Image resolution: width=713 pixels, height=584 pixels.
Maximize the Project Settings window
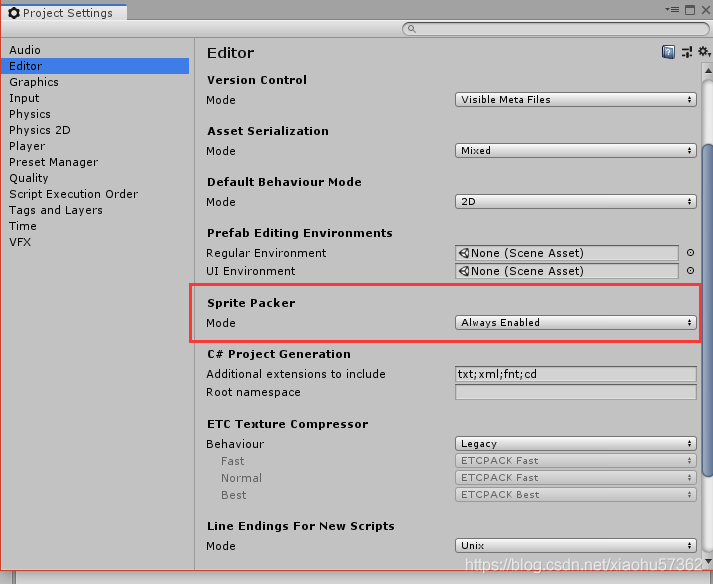(690, 10)
